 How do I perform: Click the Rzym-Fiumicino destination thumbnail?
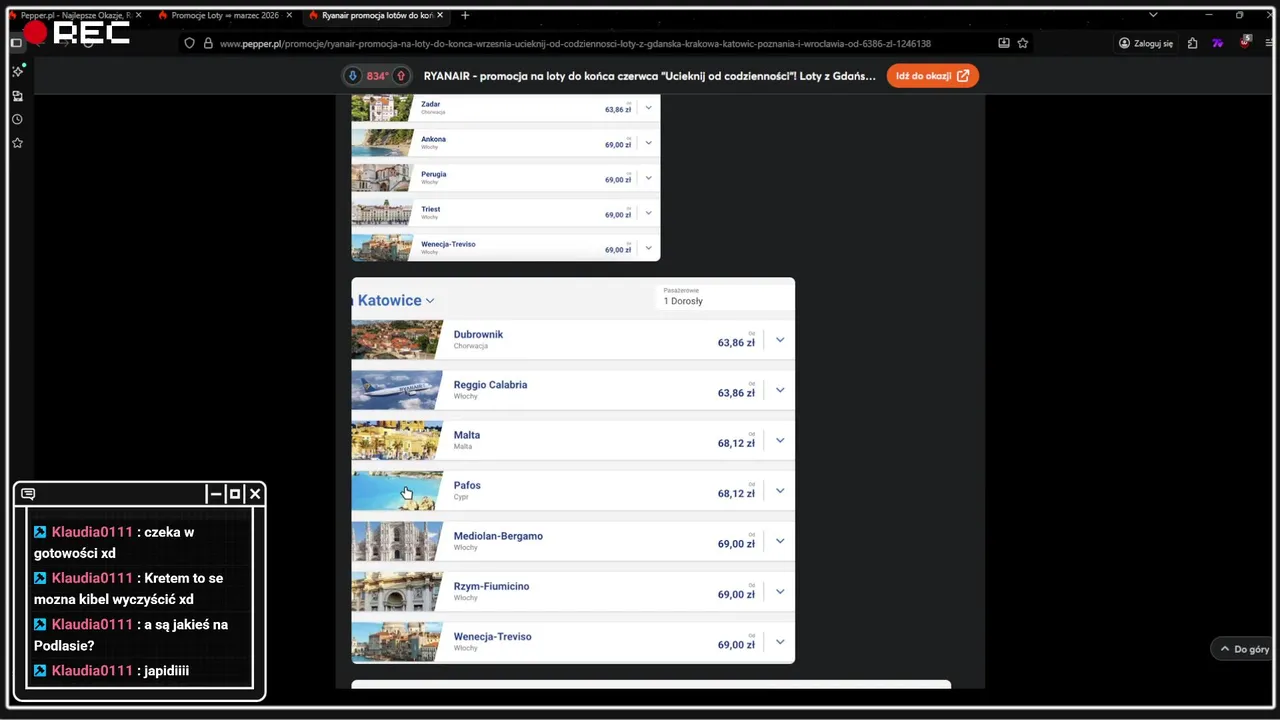[x=397, y=592]
